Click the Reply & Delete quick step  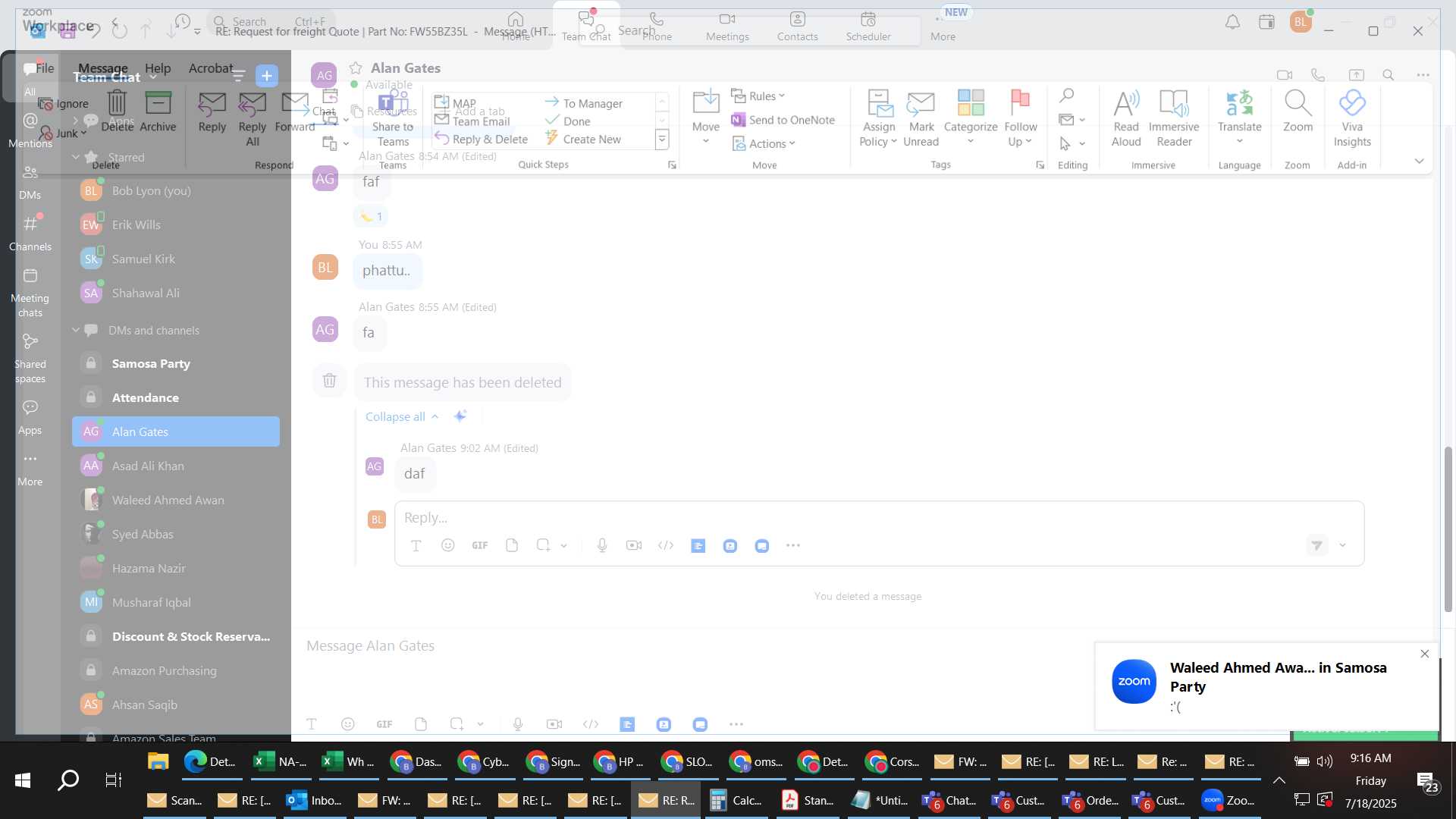pos(482,139)
